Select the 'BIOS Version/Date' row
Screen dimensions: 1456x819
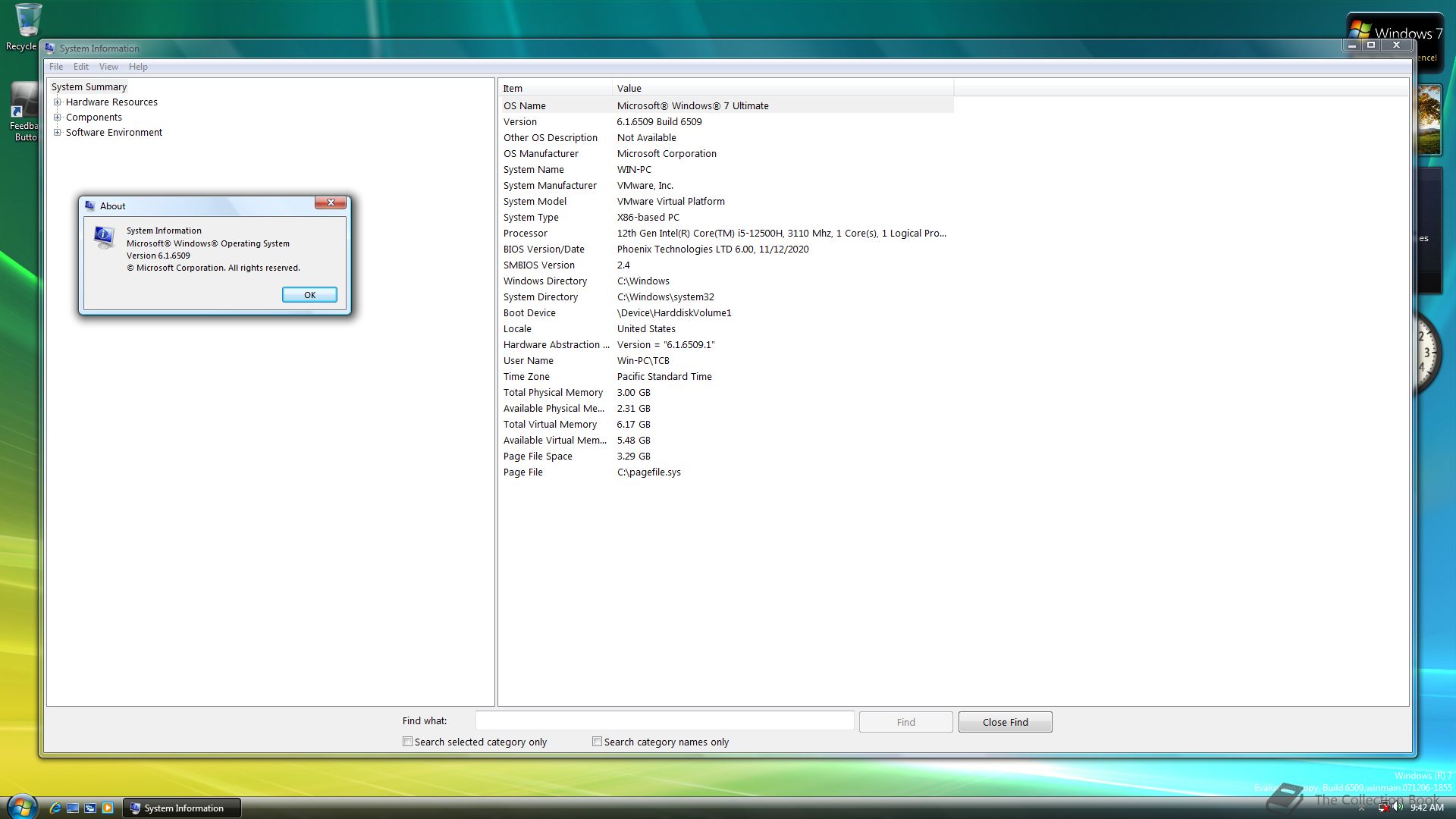point(726,249)
